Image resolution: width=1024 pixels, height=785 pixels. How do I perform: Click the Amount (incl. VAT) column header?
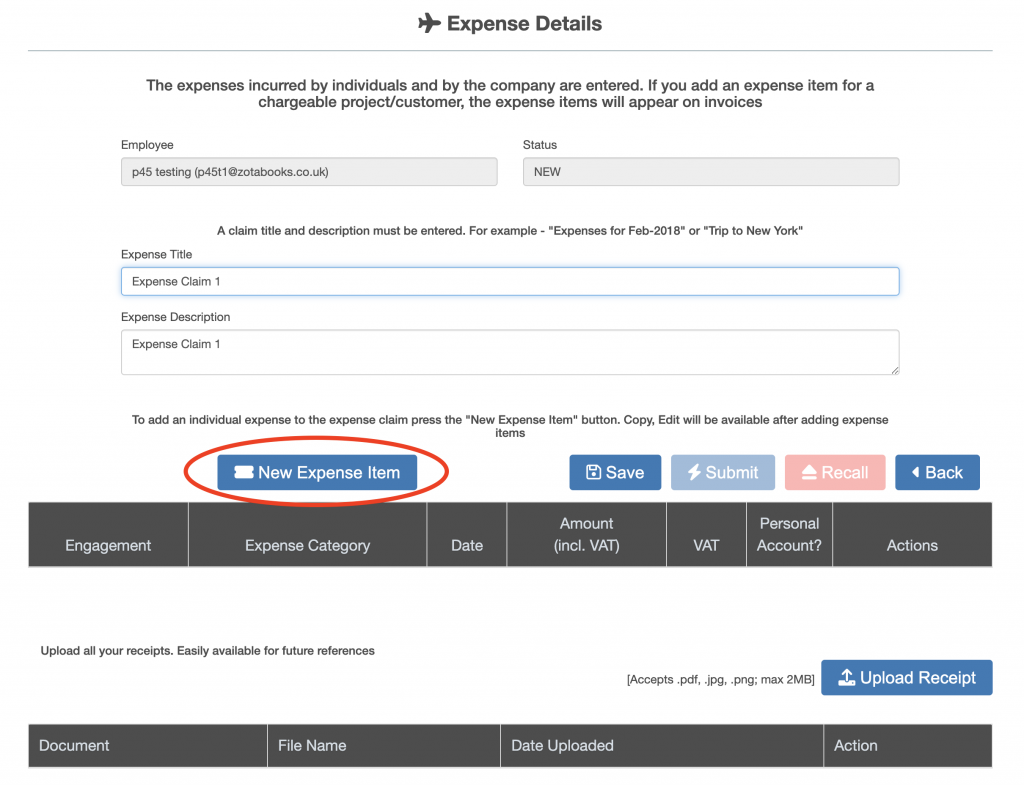pos(586,534)
